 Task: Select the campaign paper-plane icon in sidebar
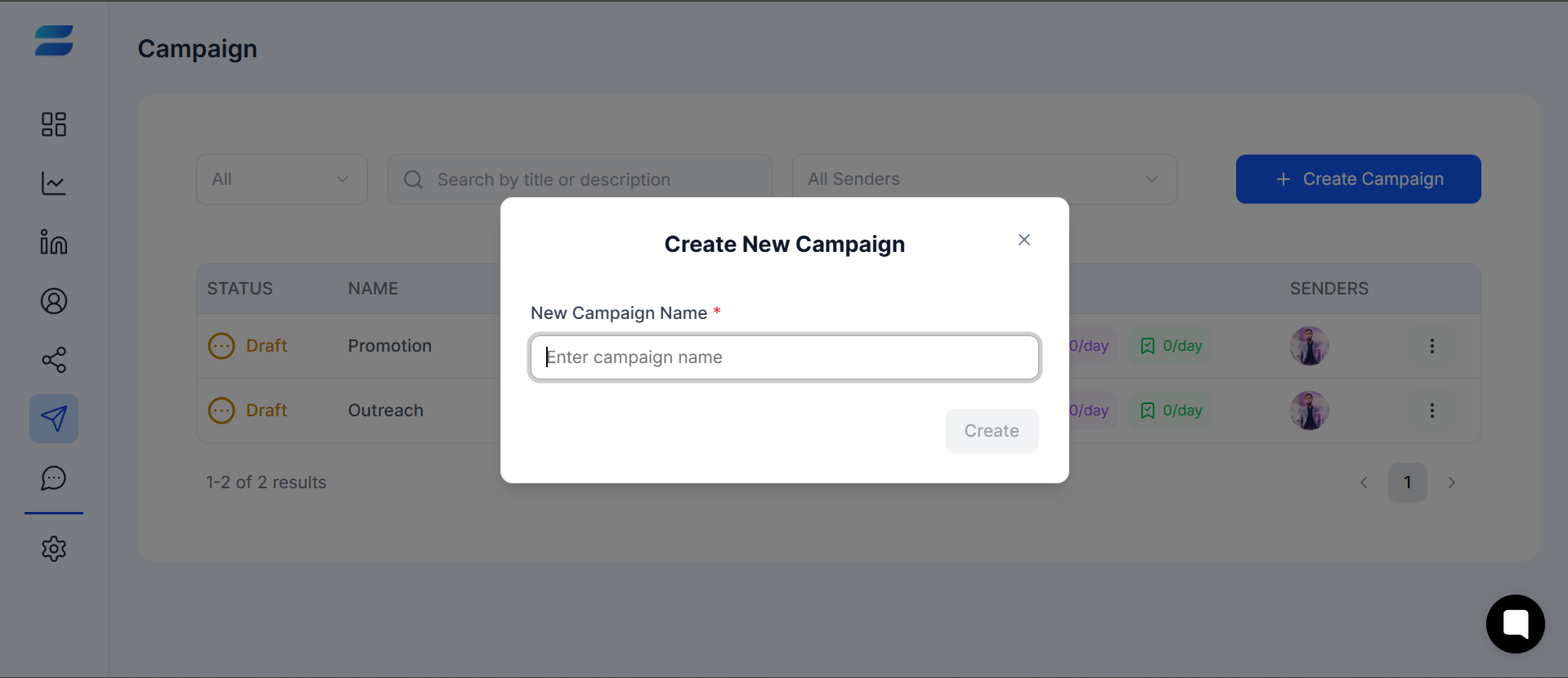(x=54, y=419)
